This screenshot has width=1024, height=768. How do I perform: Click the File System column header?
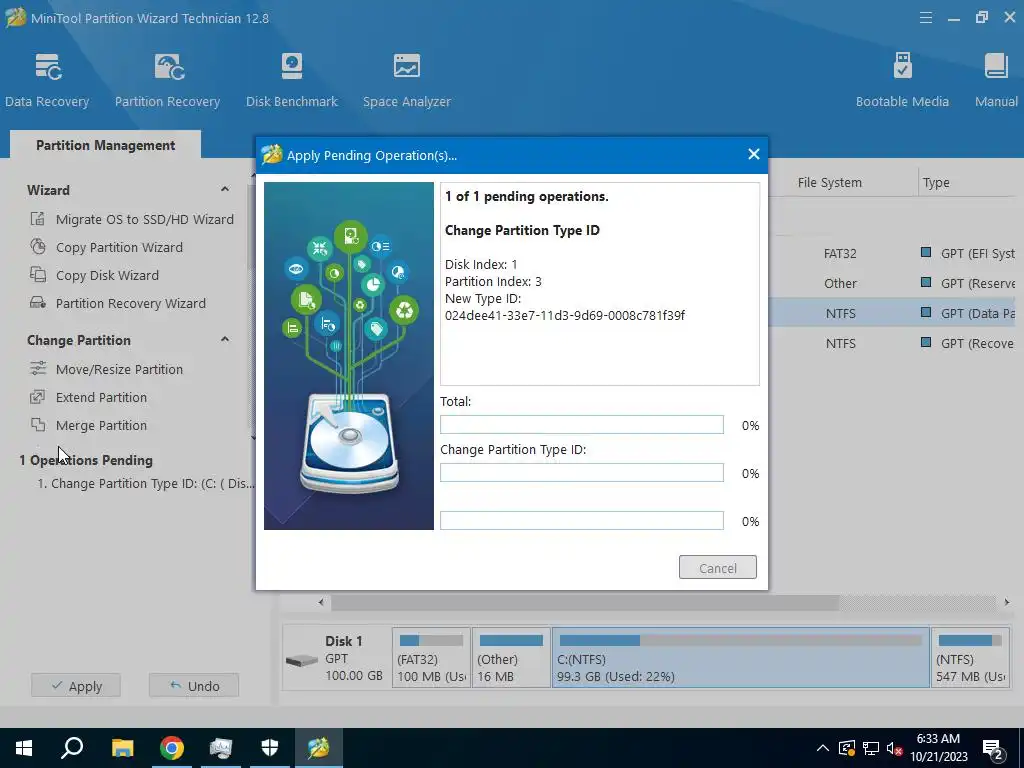(x=829, y=183)
